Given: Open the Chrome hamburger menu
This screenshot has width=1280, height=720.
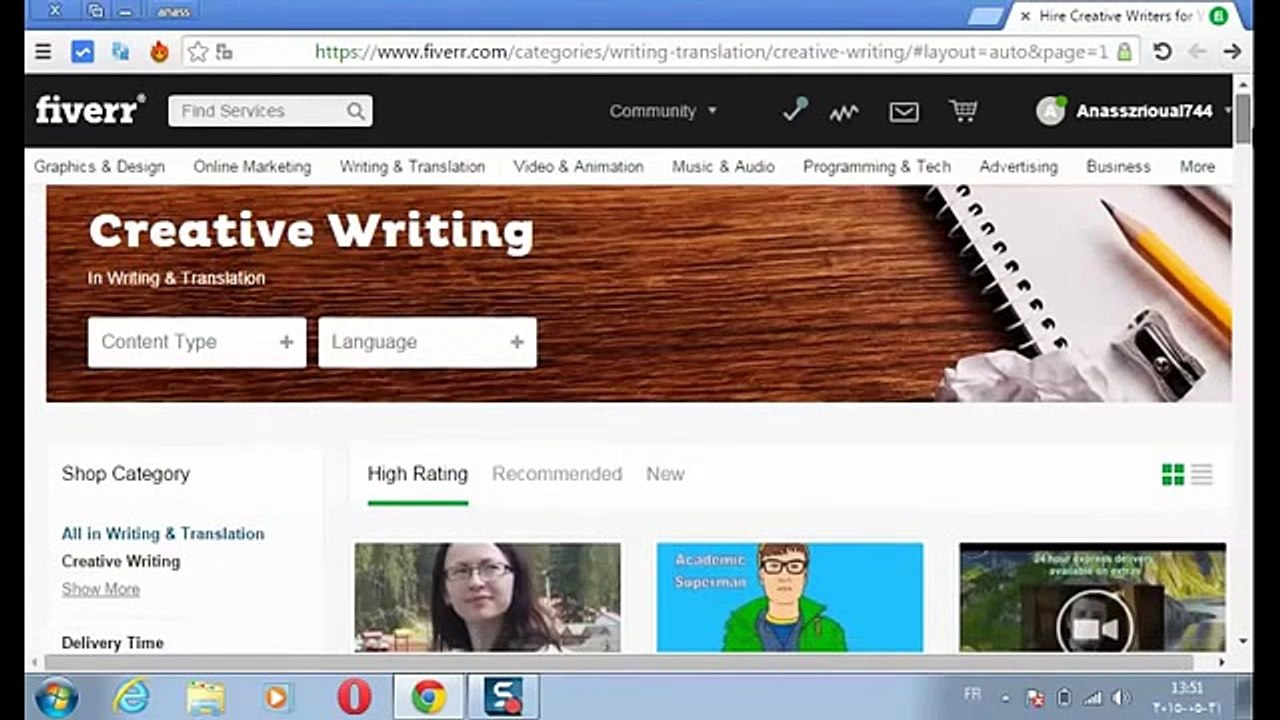Looking at the screenshot, I should [43, 52].
